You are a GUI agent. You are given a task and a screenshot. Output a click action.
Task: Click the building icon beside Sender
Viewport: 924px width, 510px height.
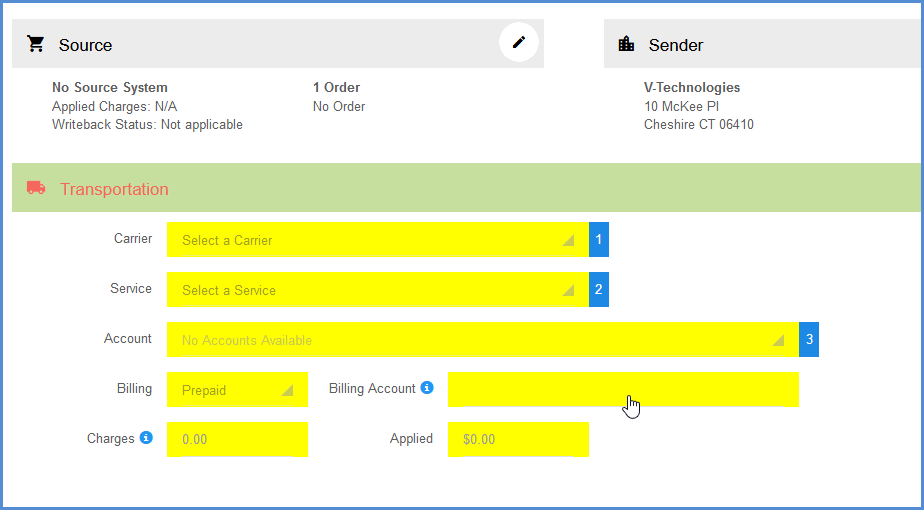627,44
